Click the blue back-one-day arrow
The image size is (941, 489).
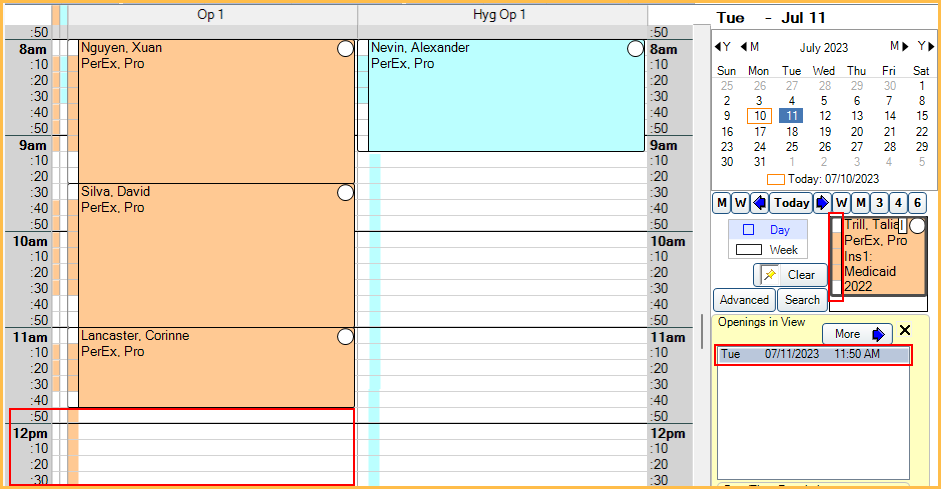point(760,203)
